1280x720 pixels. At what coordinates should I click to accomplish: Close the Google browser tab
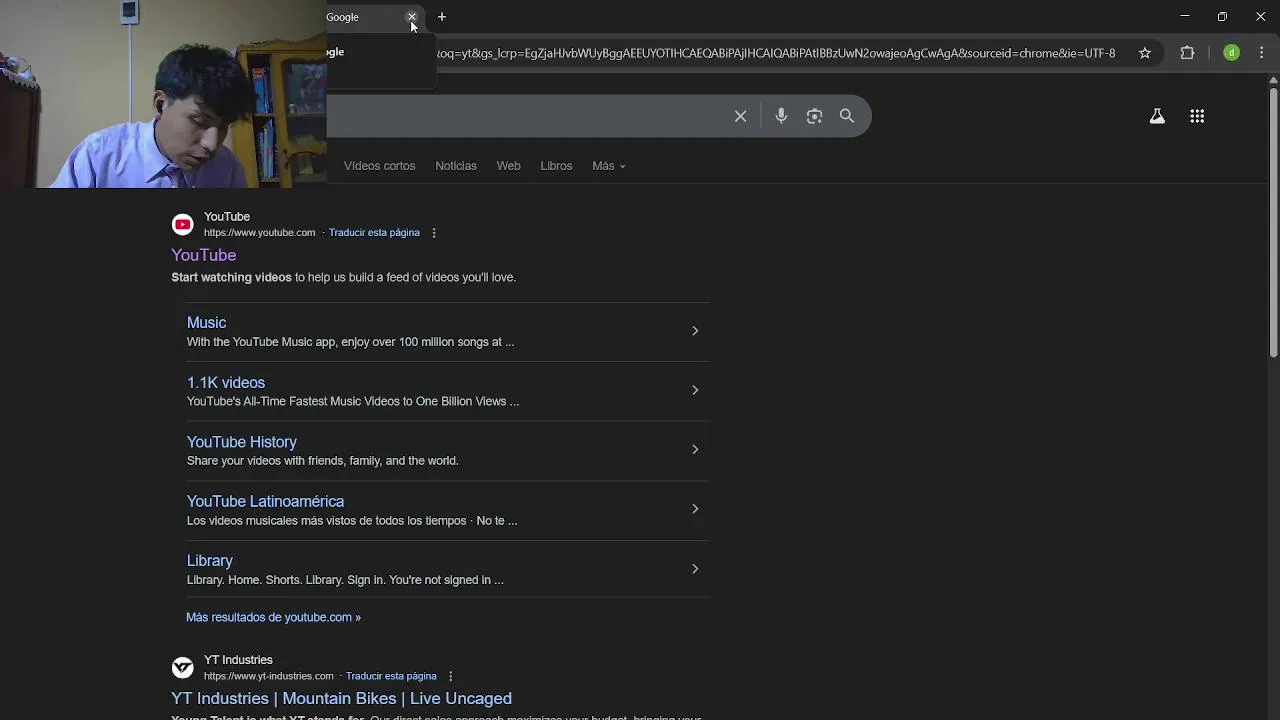point(412,17)
